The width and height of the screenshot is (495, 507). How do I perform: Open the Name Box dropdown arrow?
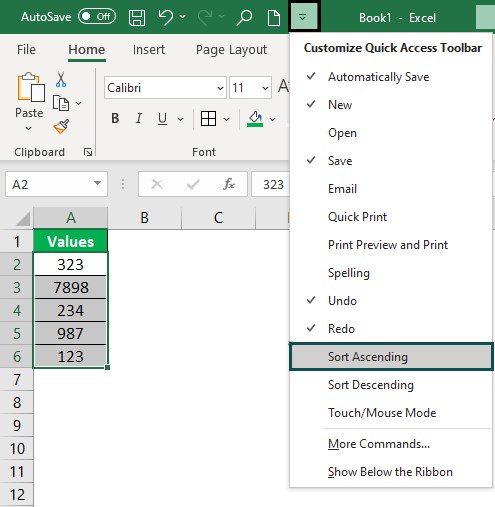tap(97, 183)
